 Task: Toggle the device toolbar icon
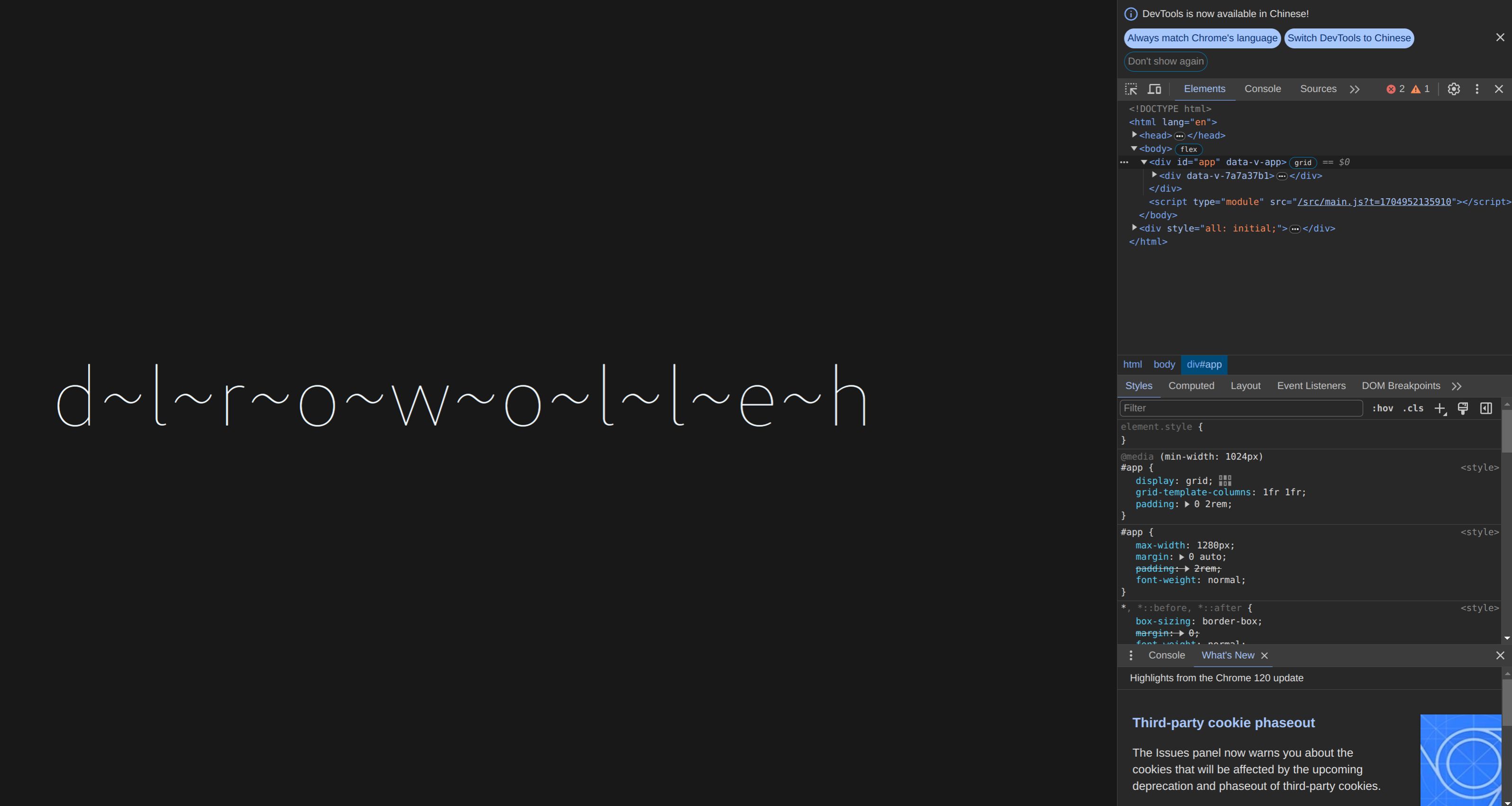(1155, 89)
